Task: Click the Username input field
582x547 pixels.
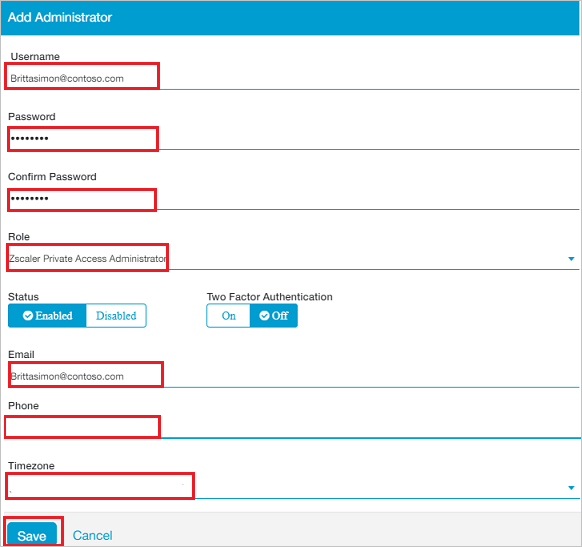Action: [x=293, y=78]
